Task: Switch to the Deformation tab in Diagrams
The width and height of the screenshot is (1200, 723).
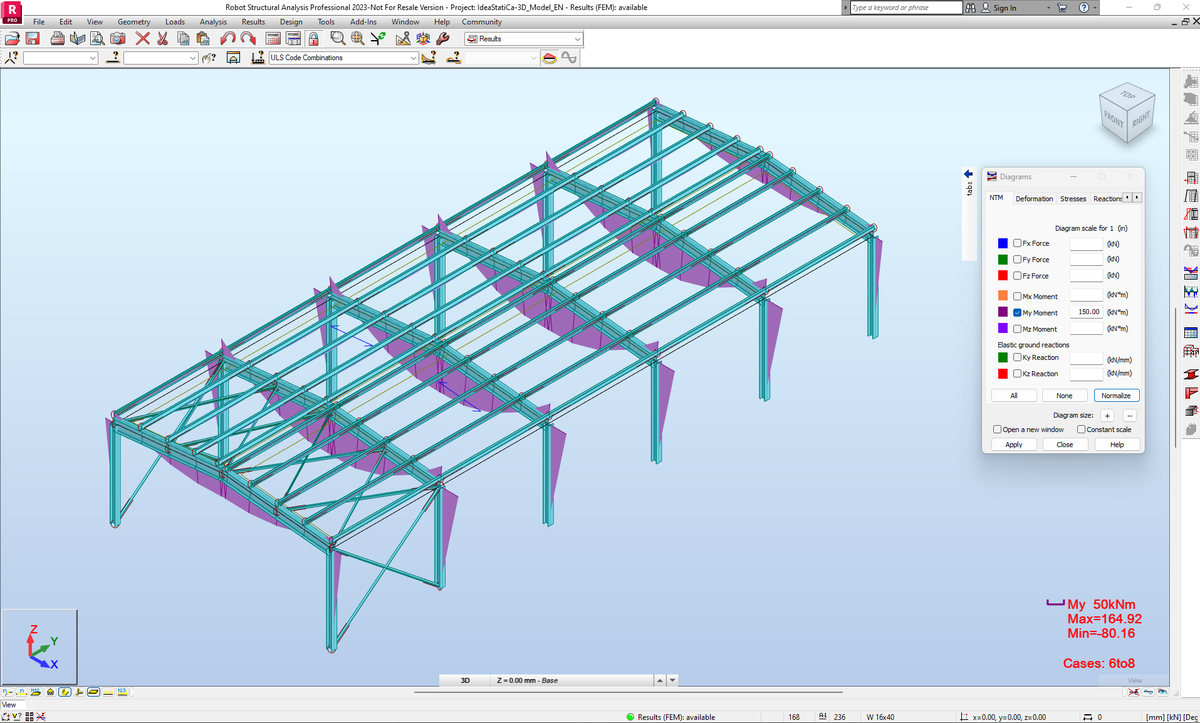Action: (1034, 198)
